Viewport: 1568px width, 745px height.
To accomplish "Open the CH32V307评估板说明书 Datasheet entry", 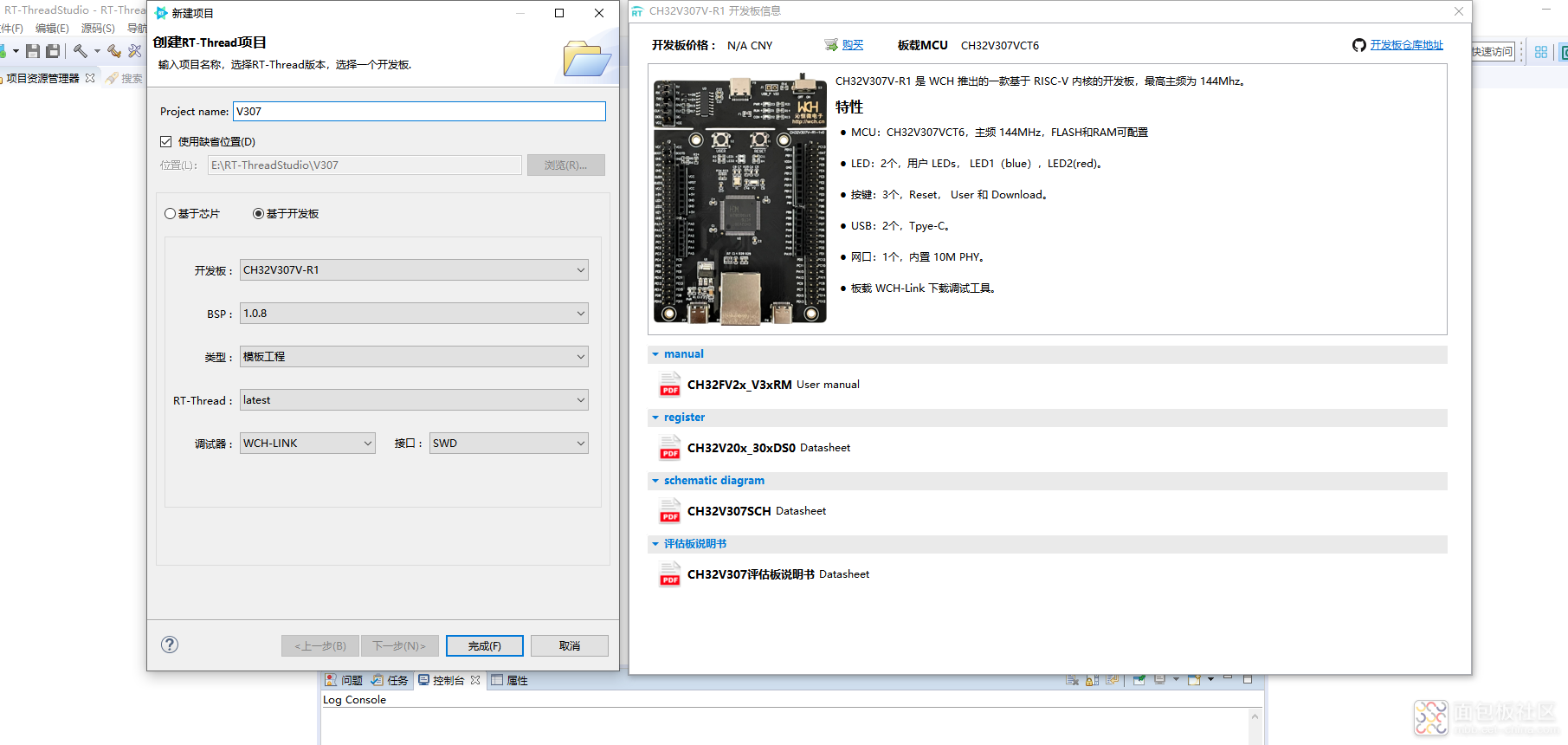I will click(x=778, y=574).
